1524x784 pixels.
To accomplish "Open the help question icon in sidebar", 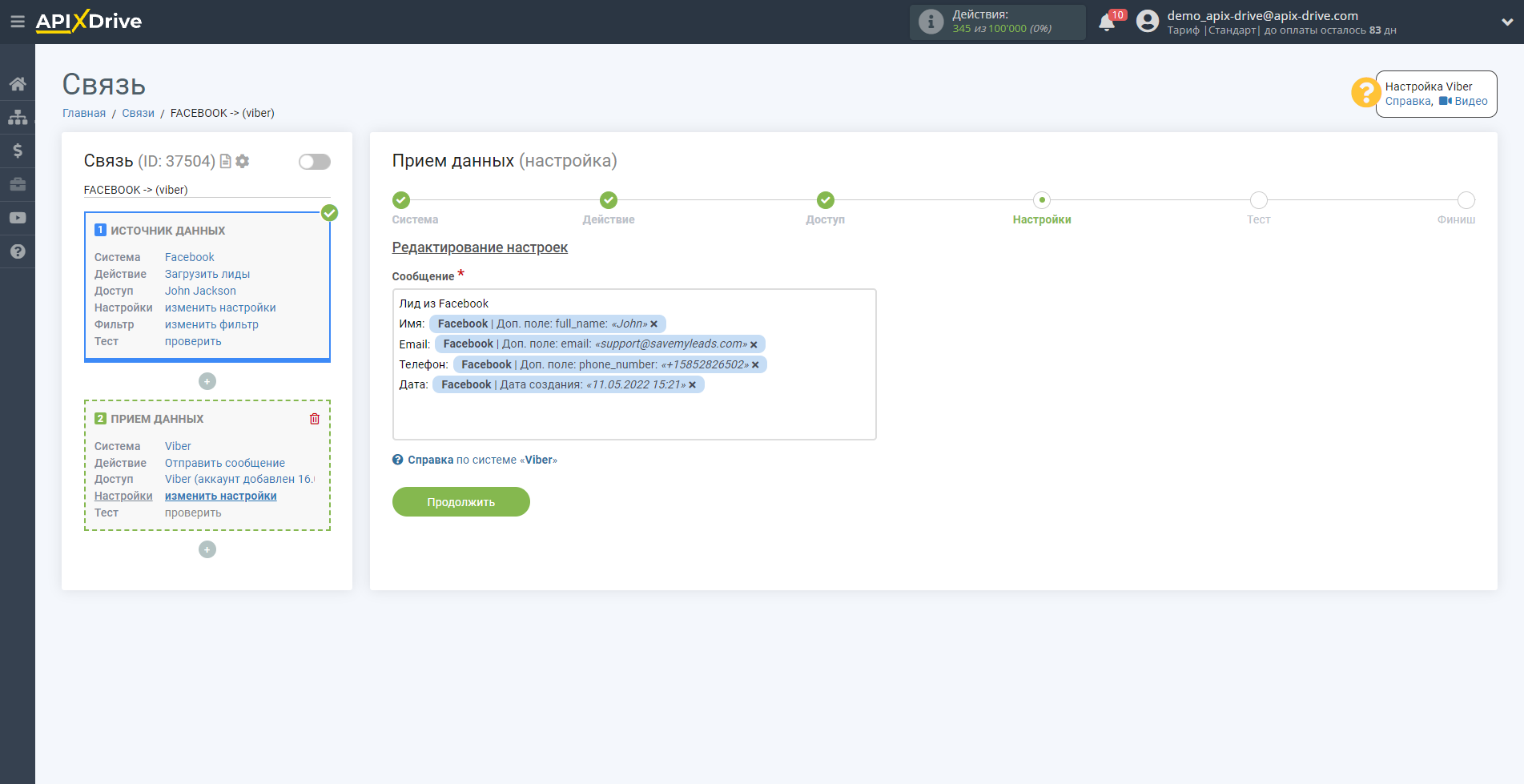I will 18,251.
